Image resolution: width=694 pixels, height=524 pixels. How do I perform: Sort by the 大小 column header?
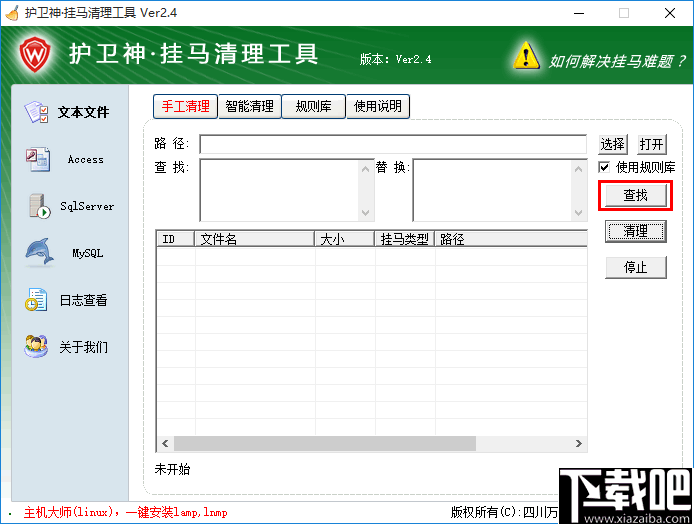click(x=344, y=239)
